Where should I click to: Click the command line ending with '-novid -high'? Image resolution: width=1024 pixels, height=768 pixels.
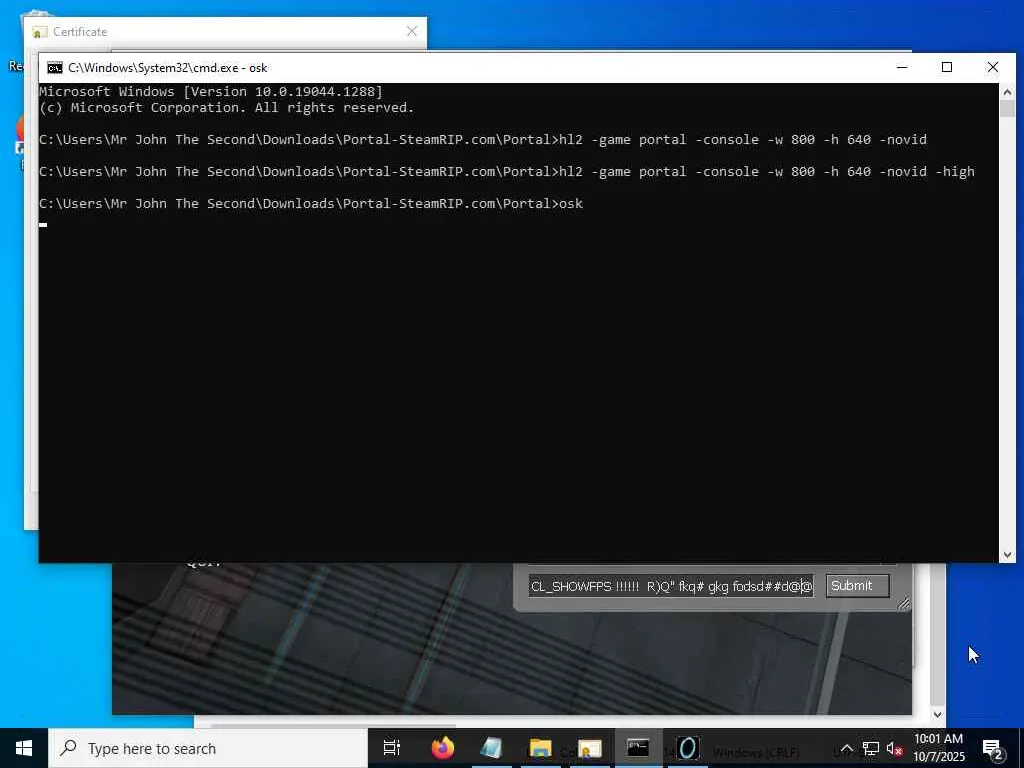click(507, 172)
